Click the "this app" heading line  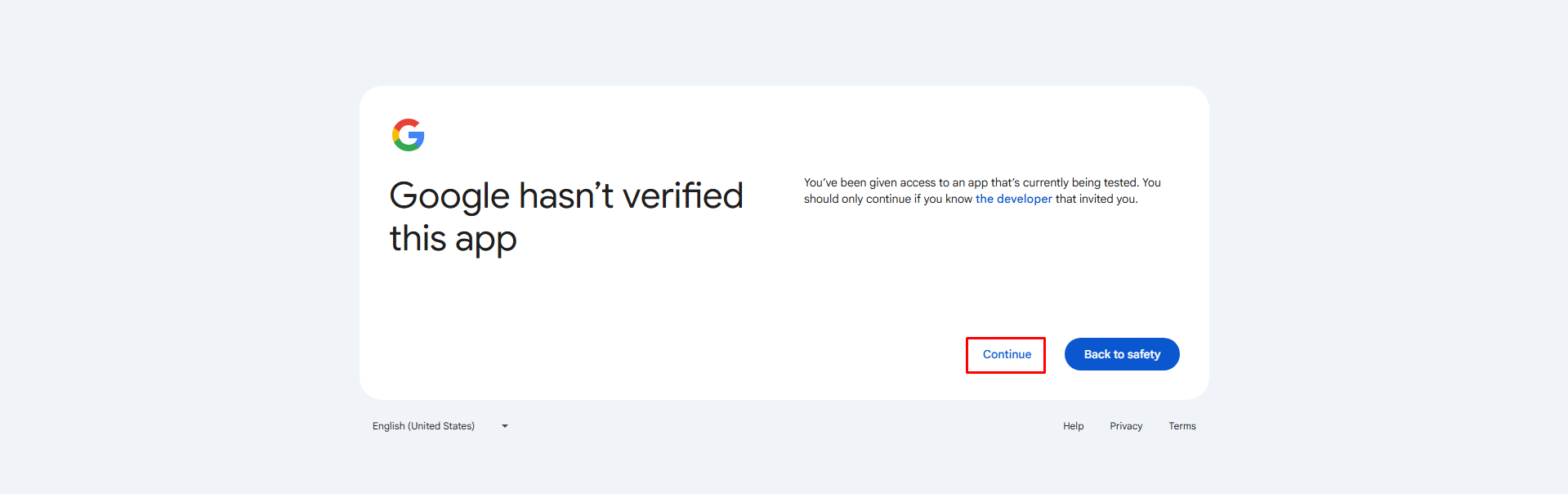pyautogui.click(x=453, y=239)
